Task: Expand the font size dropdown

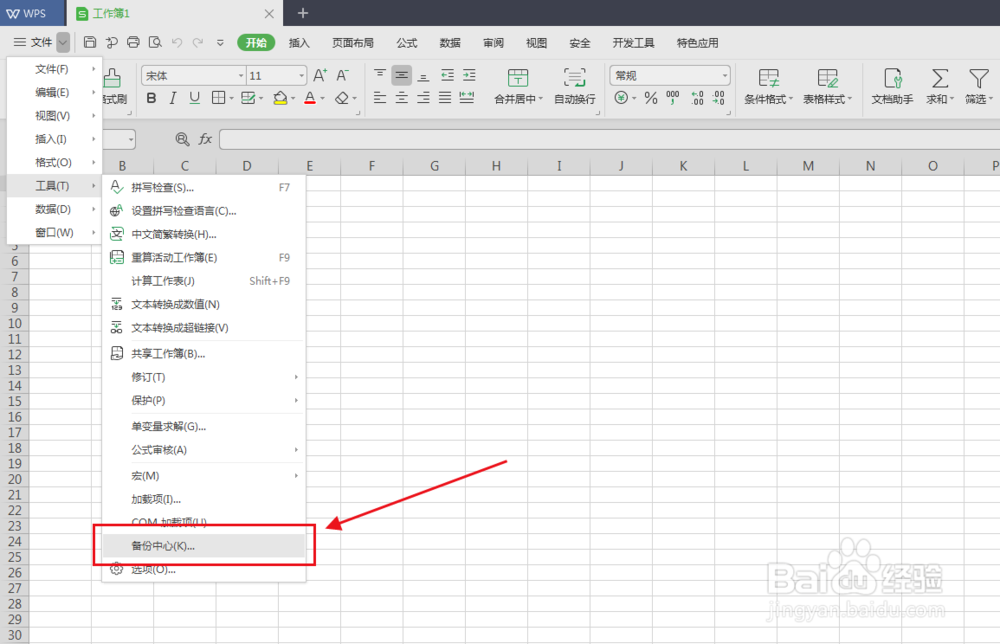Action: coord(300,75)
